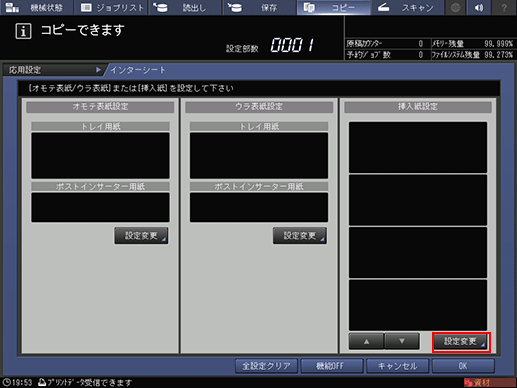This screenshot has height=388, width=517.
Task: Select back cover トレイ用紙 display box
Action: pos(259,155)
